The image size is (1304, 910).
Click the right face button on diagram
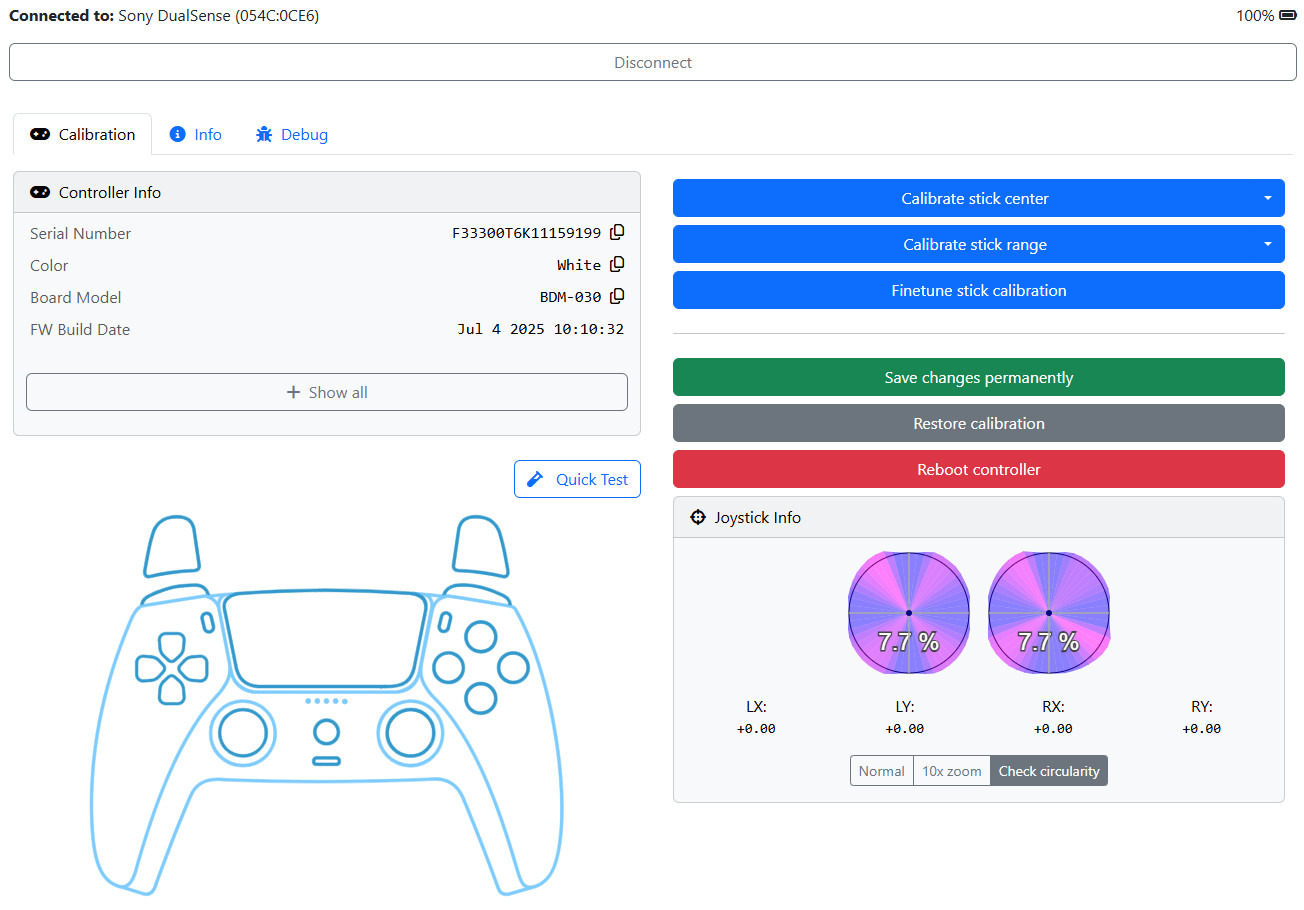click(513, 667)
